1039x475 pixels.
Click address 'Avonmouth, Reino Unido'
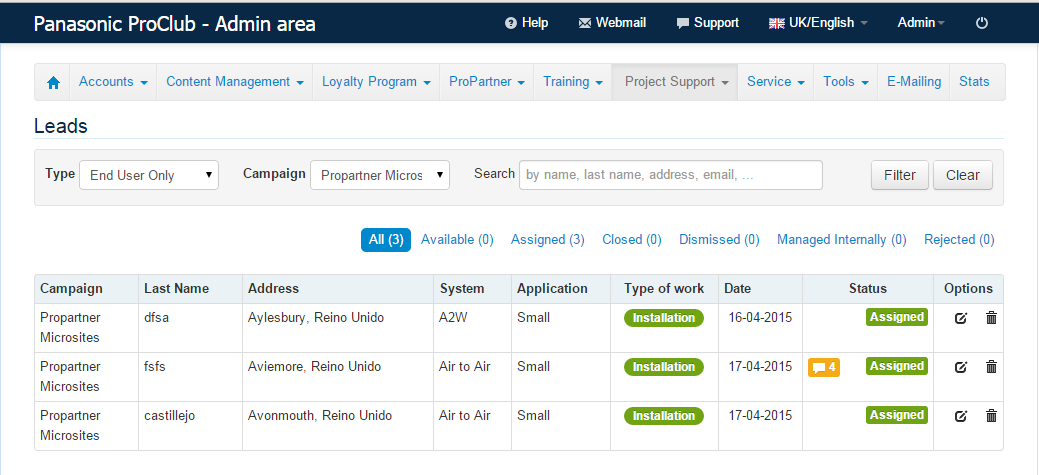click(320, 416)
